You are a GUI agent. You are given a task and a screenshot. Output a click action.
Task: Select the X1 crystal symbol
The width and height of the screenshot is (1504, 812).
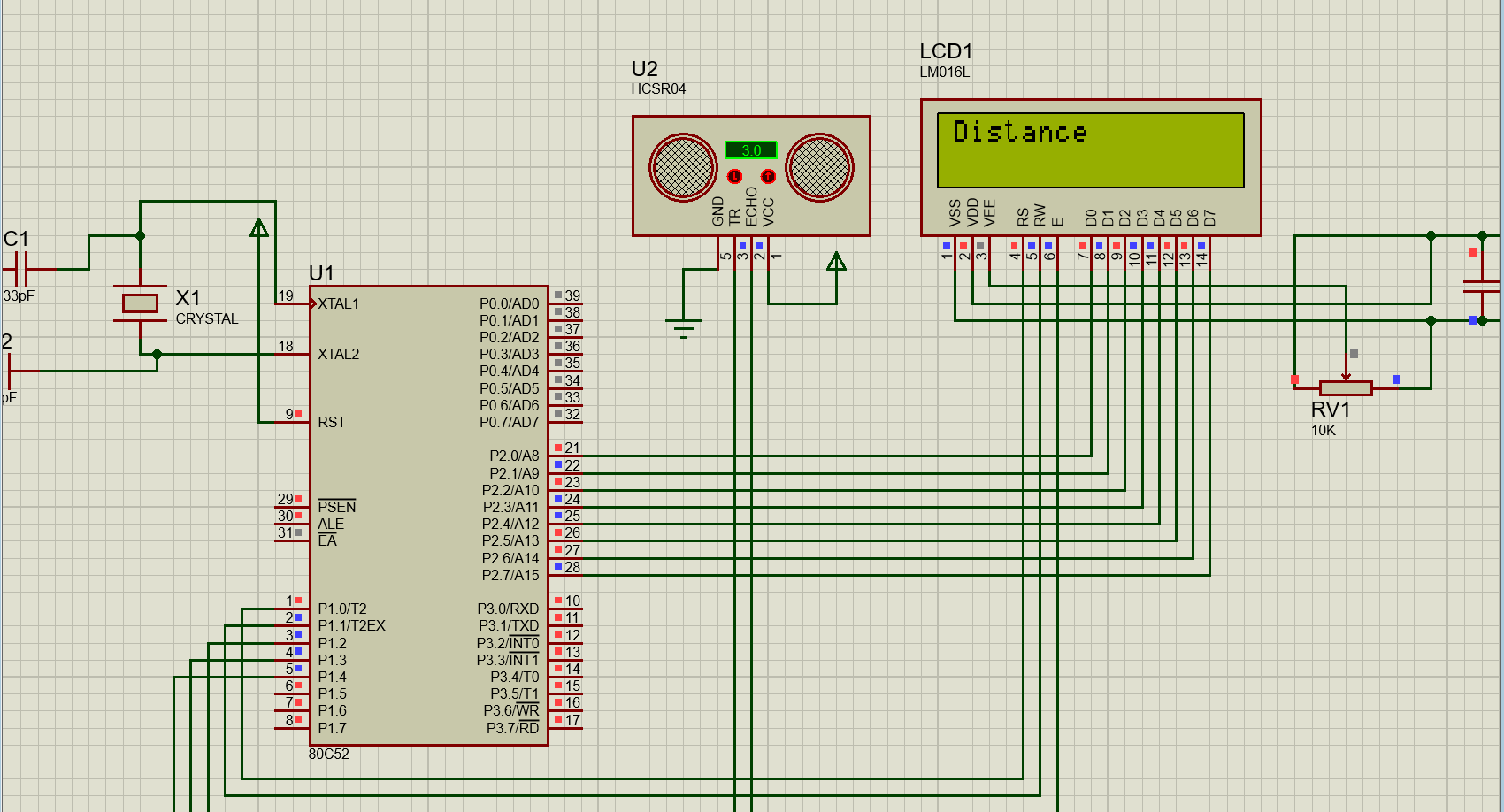coord(140,303)
